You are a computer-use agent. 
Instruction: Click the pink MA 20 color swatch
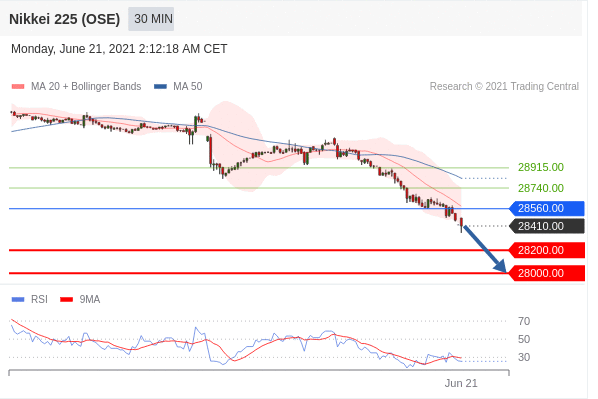(x=18, y=87)
